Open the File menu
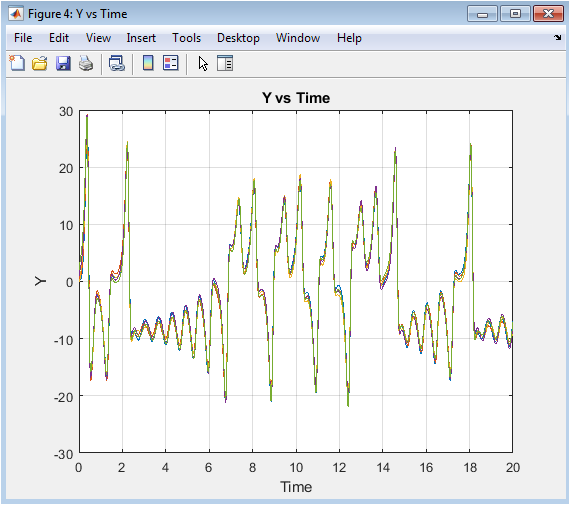The image size is (570, 505). click(23, 38)
